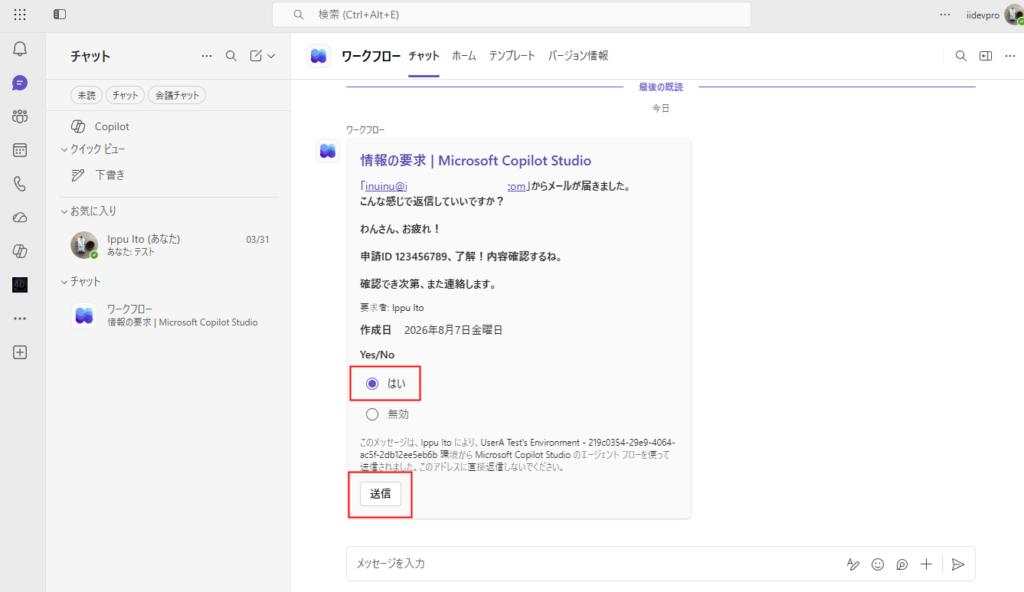Screen dimensions: 1024x592
Task: Start a new chat compose icon
Action: click(x=256, y=56)
